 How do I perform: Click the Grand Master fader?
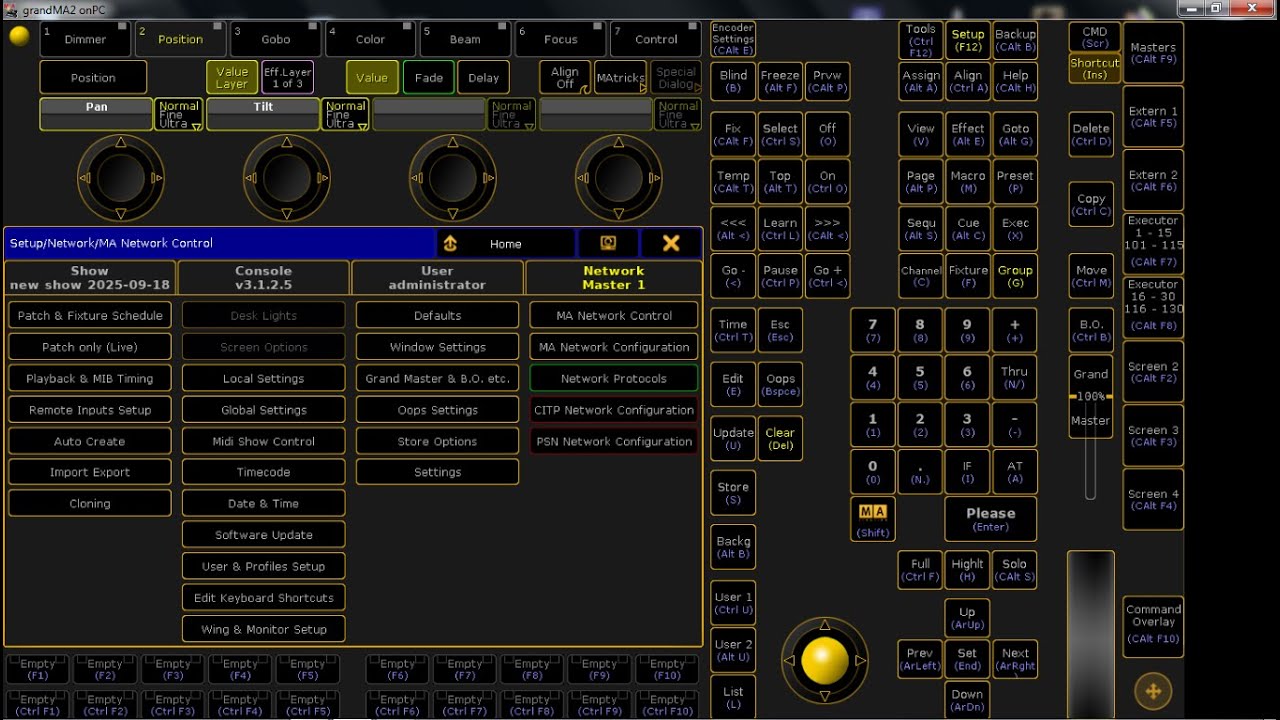(x=1091, y=397)
